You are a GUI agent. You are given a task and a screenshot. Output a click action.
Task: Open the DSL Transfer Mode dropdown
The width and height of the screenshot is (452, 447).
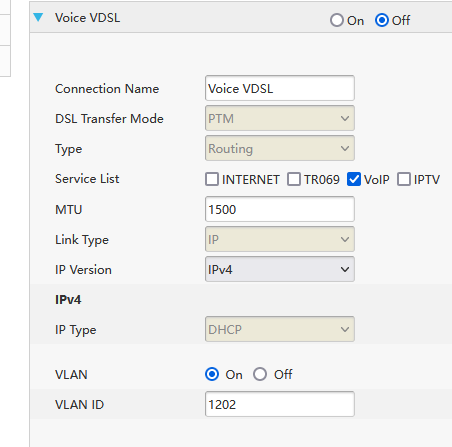click(x=280, y=118)
